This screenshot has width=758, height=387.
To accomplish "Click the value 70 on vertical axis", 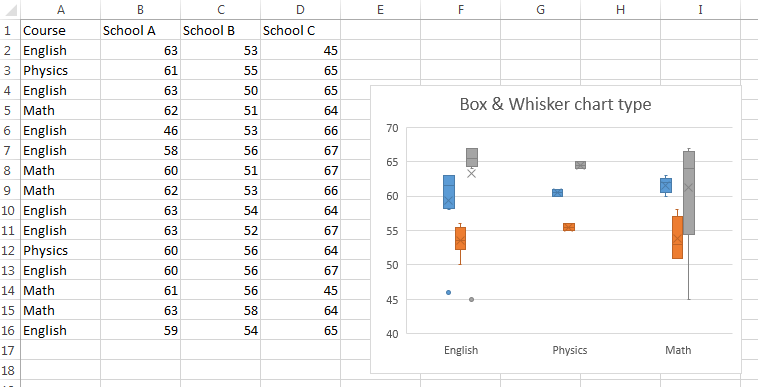I will (x=392, y=128).
